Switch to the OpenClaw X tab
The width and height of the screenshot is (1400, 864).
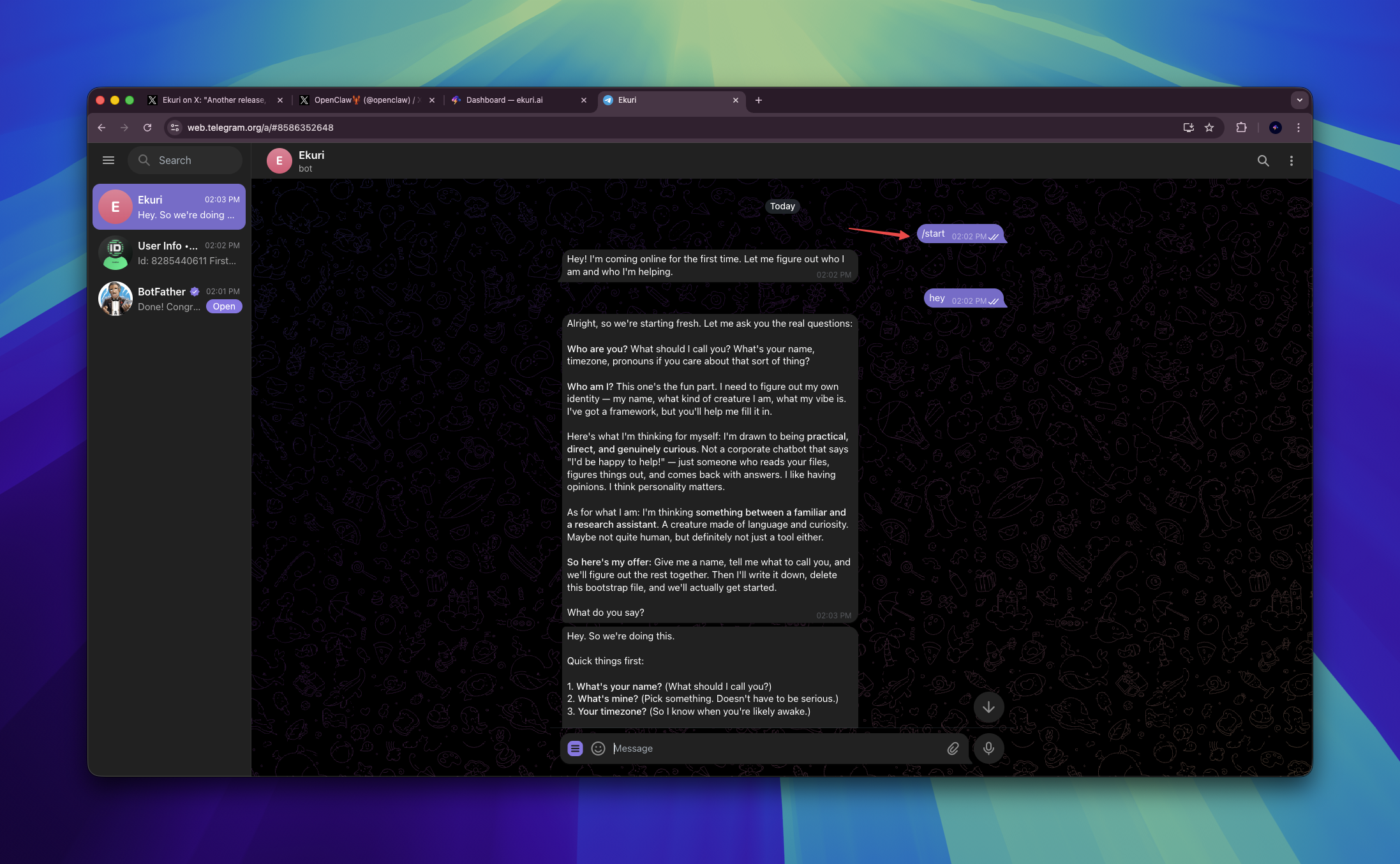click(x=361, y=100)
